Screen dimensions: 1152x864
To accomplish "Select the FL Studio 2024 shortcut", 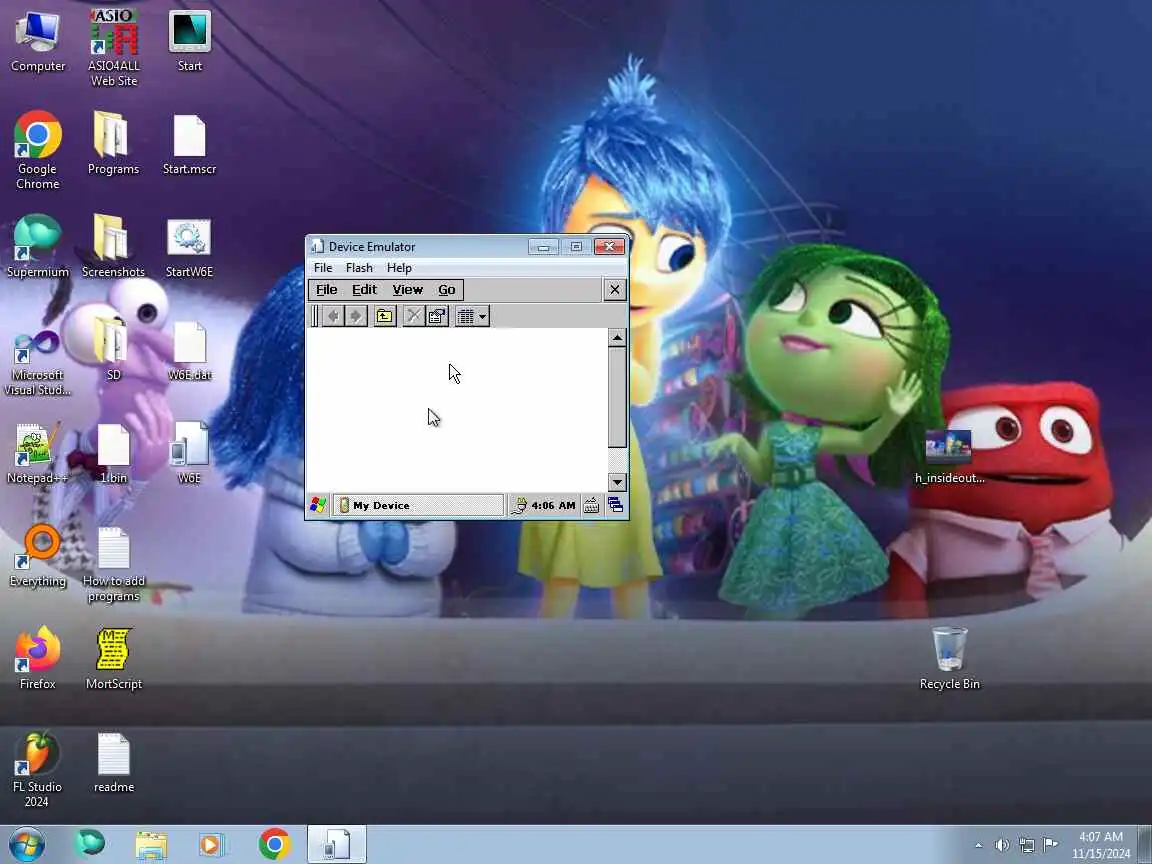I will tap(37, 768).
